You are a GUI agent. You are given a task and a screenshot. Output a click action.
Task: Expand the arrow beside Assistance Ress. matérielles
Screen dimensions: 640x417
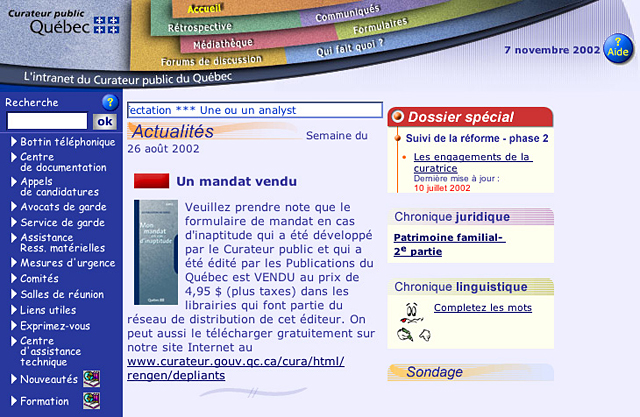click(14, 237)
